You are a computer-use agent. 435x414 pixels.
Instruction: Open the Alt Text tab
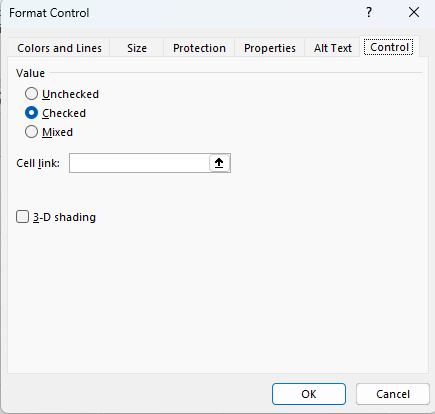point(333,48)
